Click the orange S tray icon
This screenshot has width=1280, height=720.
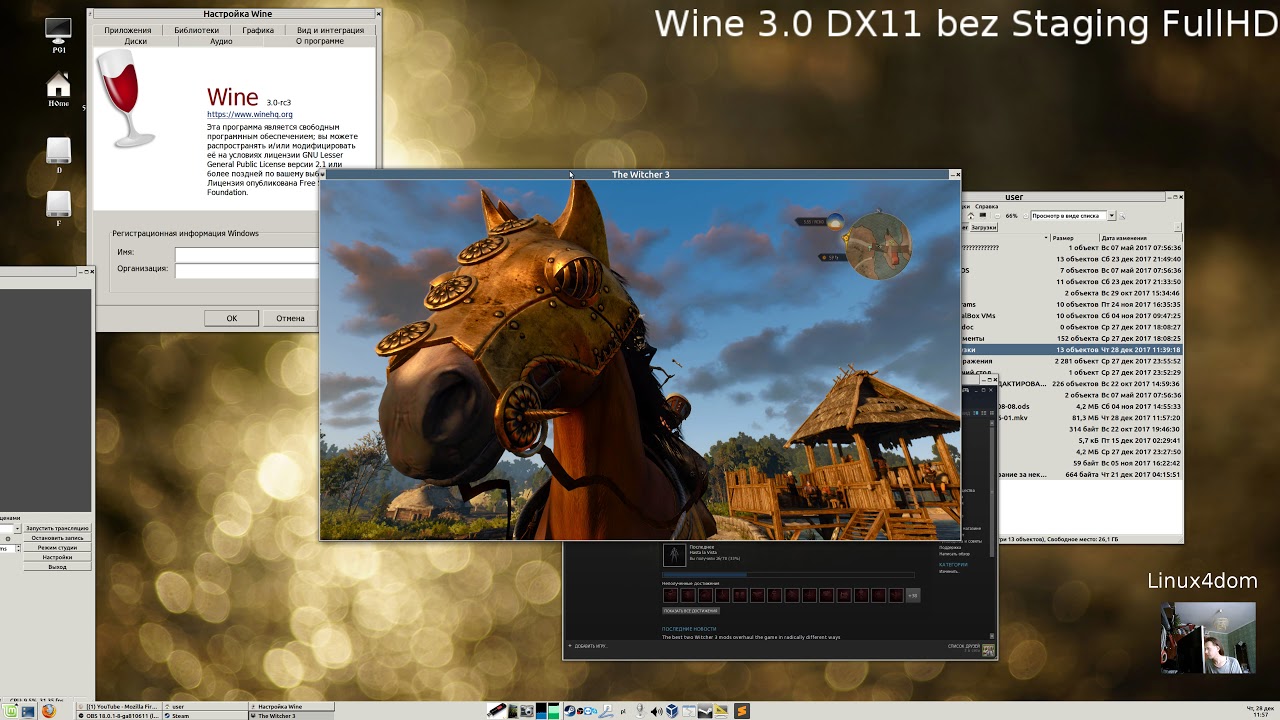[x=742, y=711]
